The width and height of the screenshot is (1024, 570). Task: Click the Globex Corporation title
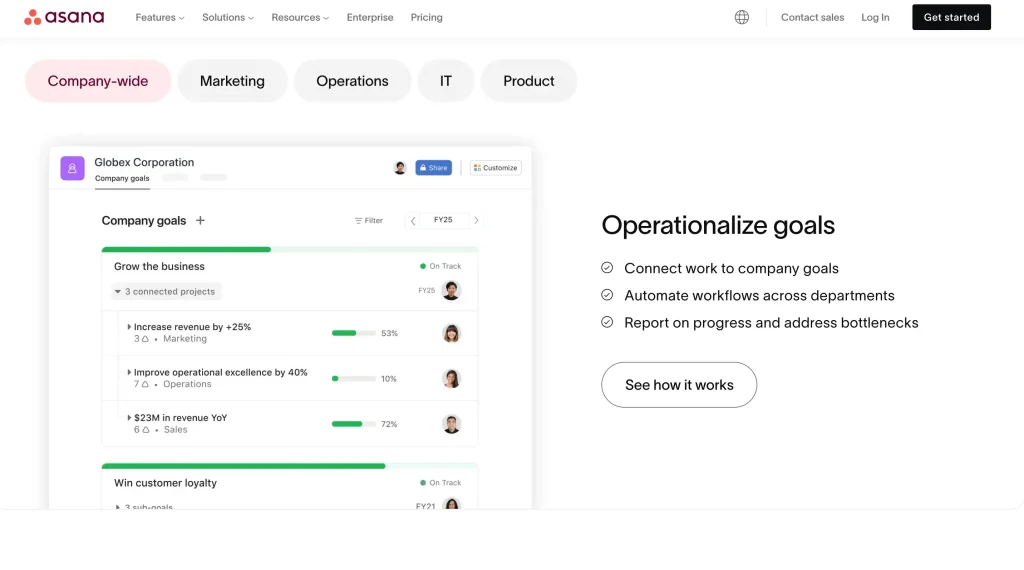tap(144, 162)
